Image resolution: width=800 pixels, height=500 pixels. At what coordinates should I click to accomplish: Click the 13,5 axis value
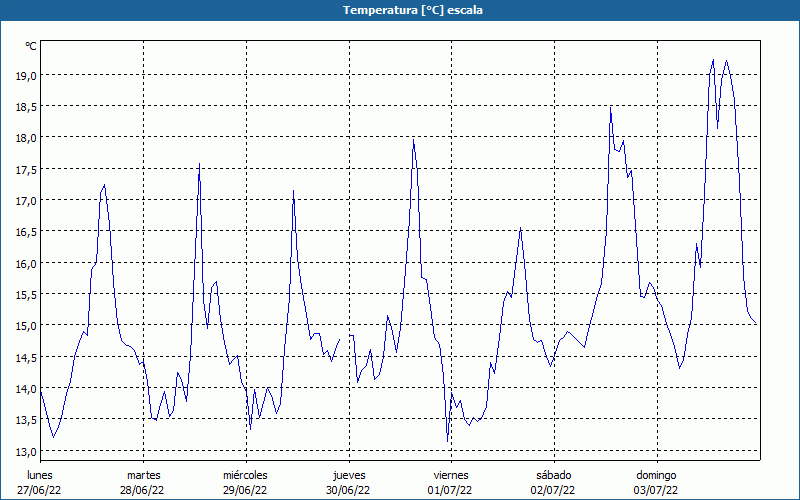26,419
